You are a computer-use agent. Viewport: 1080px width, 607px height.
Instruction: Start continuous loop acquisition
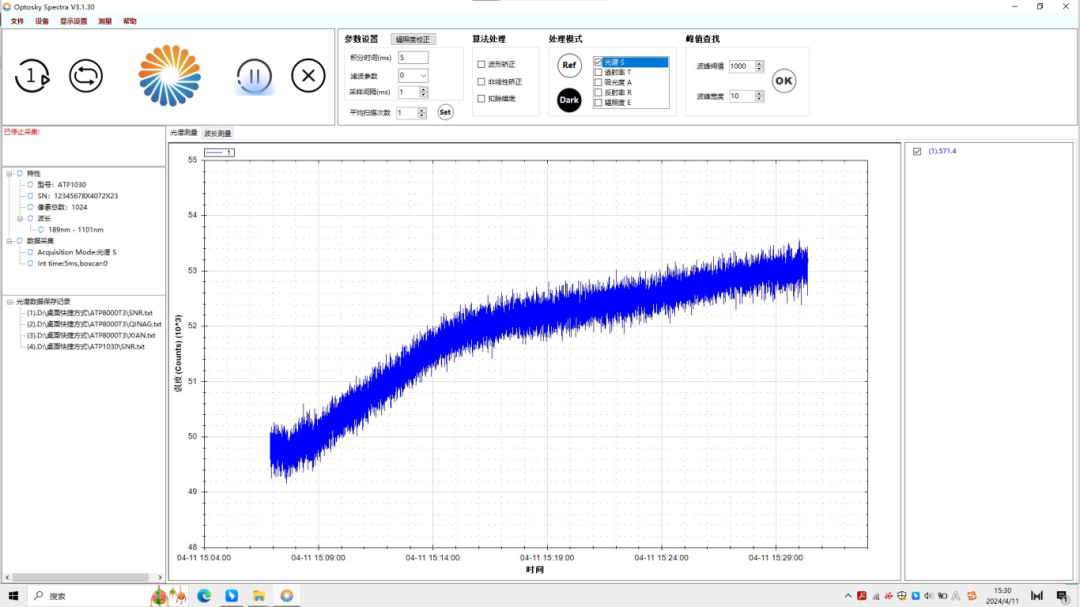[x=86, y=76]
